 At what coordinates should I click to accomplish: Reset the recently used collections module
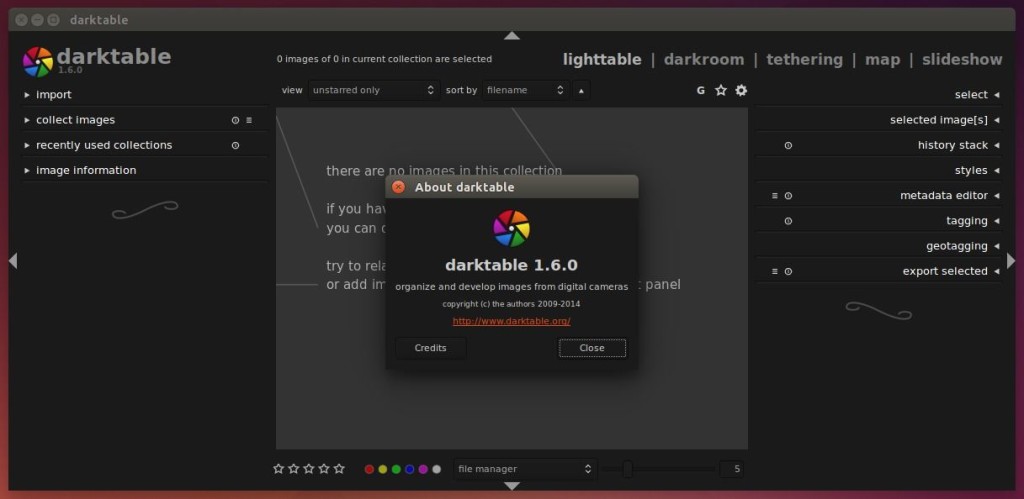235,145
